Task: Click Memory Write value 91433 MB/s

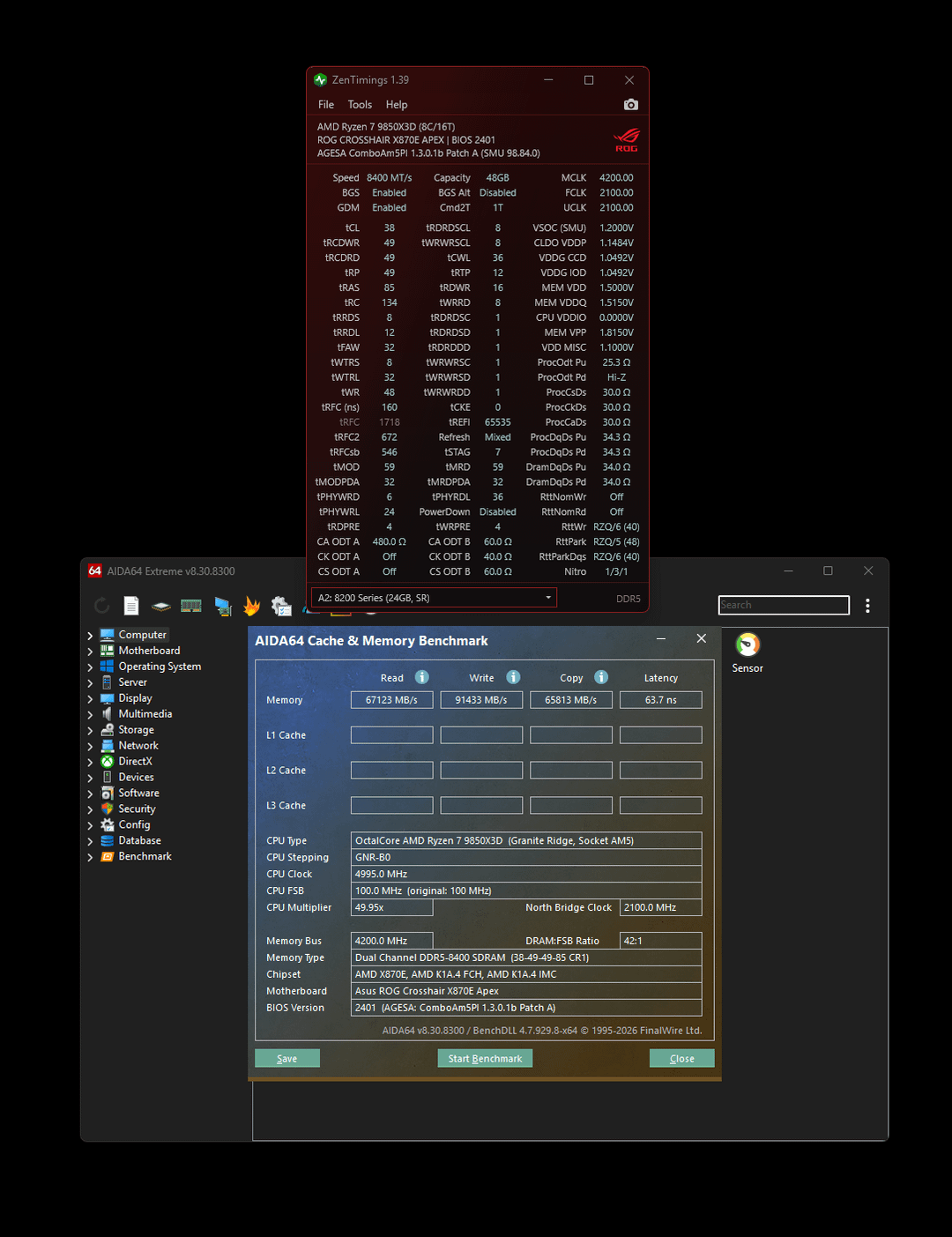Action: coord(481,700)
